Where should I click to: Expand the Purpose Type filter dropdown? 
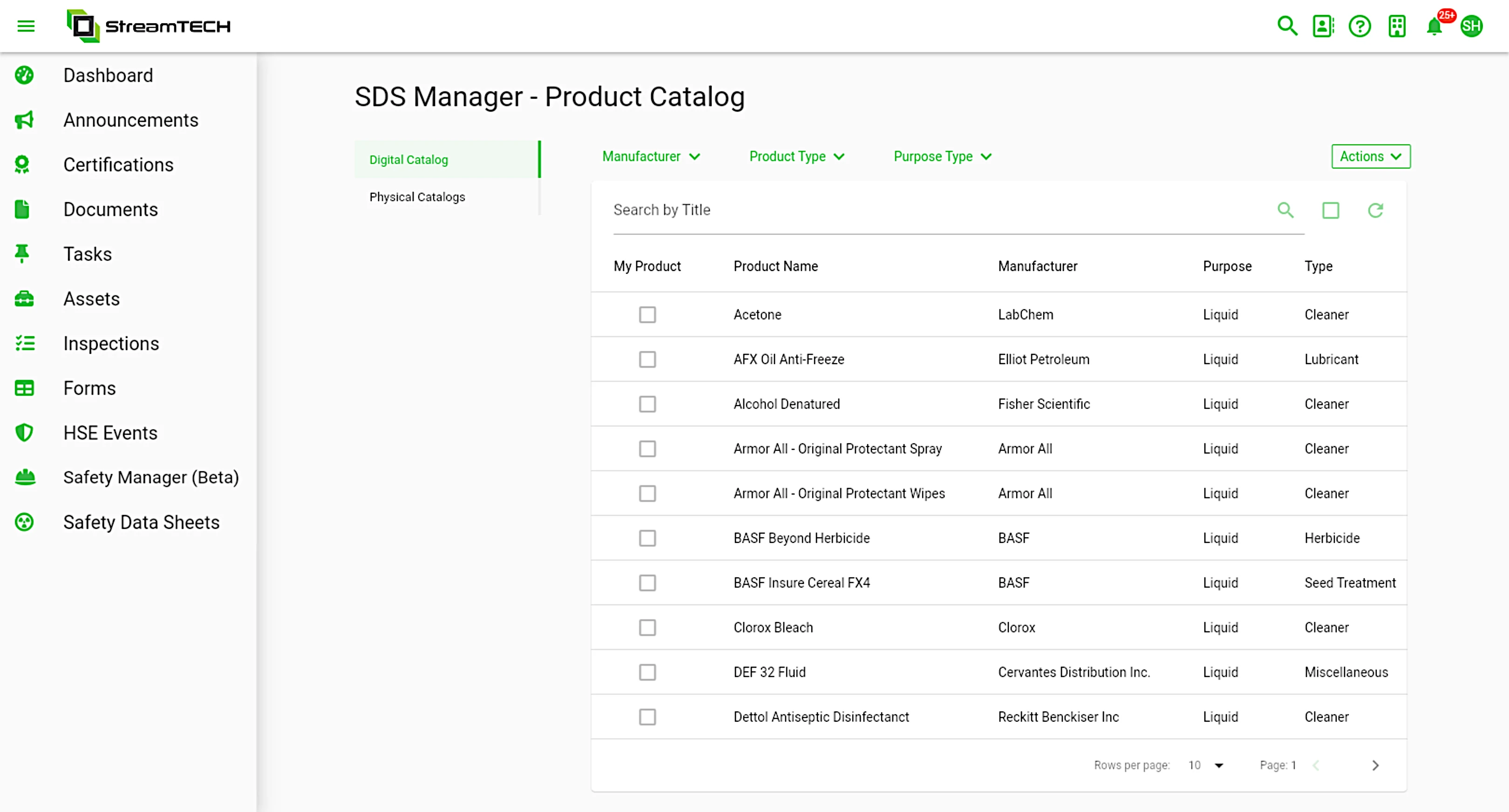point(943,156)
